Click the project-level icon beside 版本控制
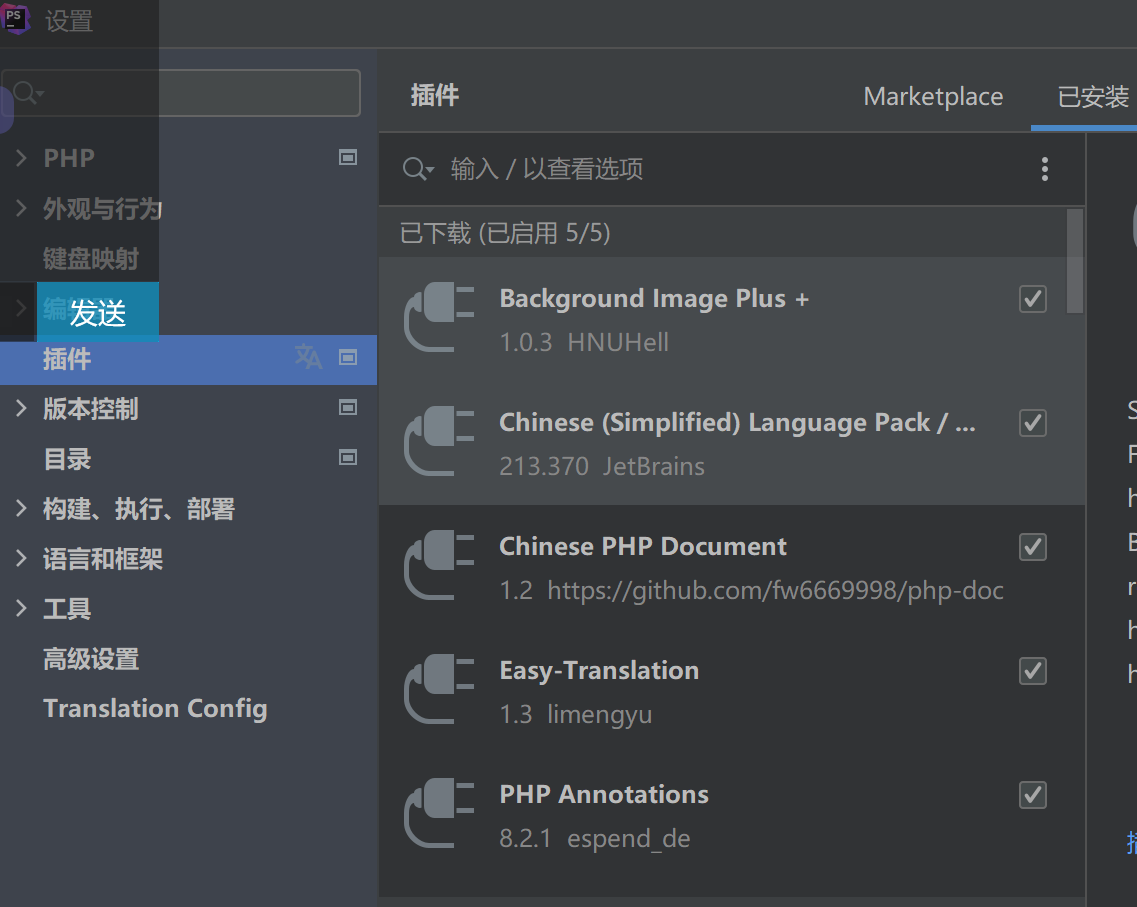 (x=348, y=407)
